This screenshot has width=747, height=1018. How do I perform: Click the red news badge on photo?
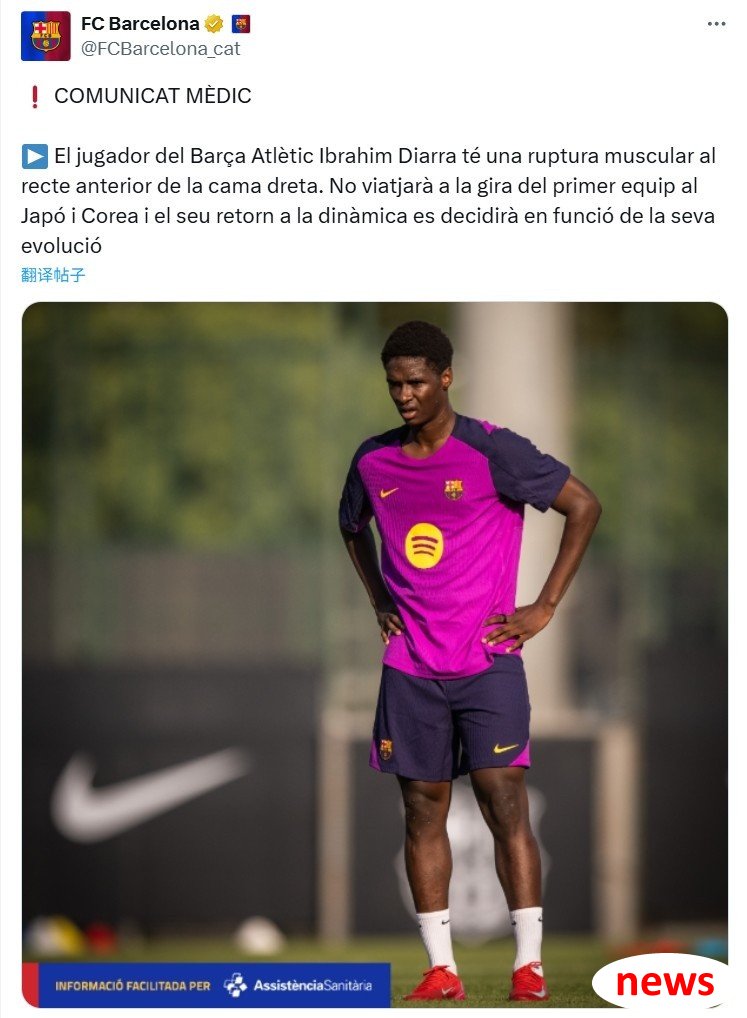click(663, 982)
